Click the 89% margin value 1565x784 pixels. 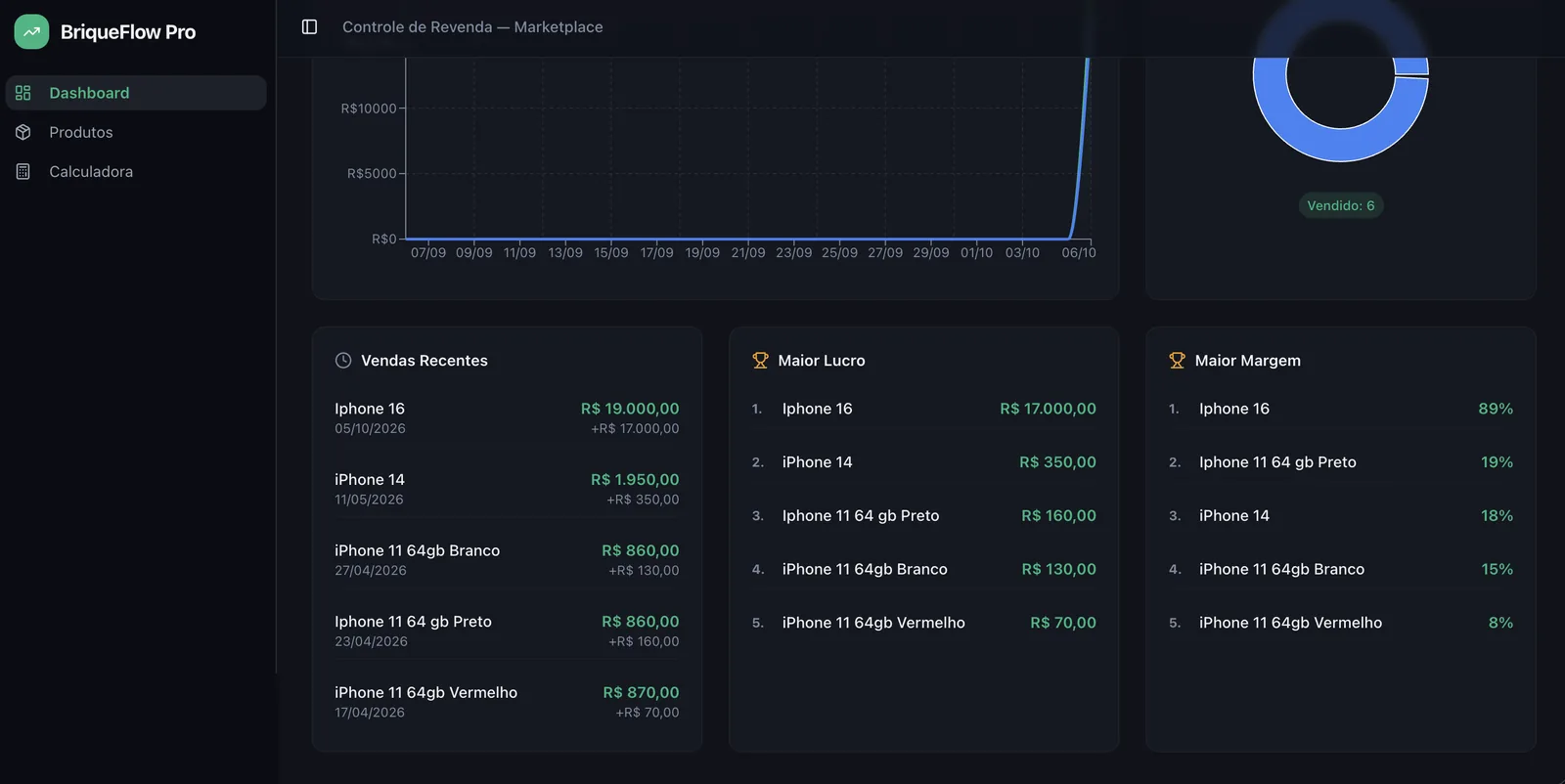click(1496, 409)
